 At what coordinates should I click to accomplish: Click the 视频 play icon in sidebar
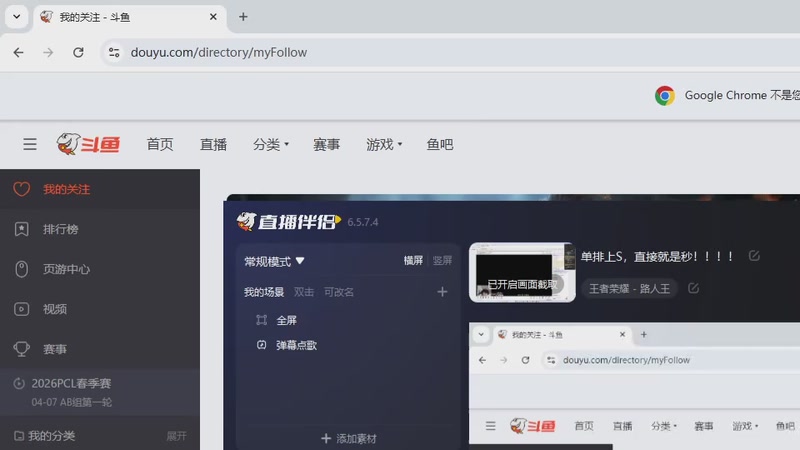21,309
